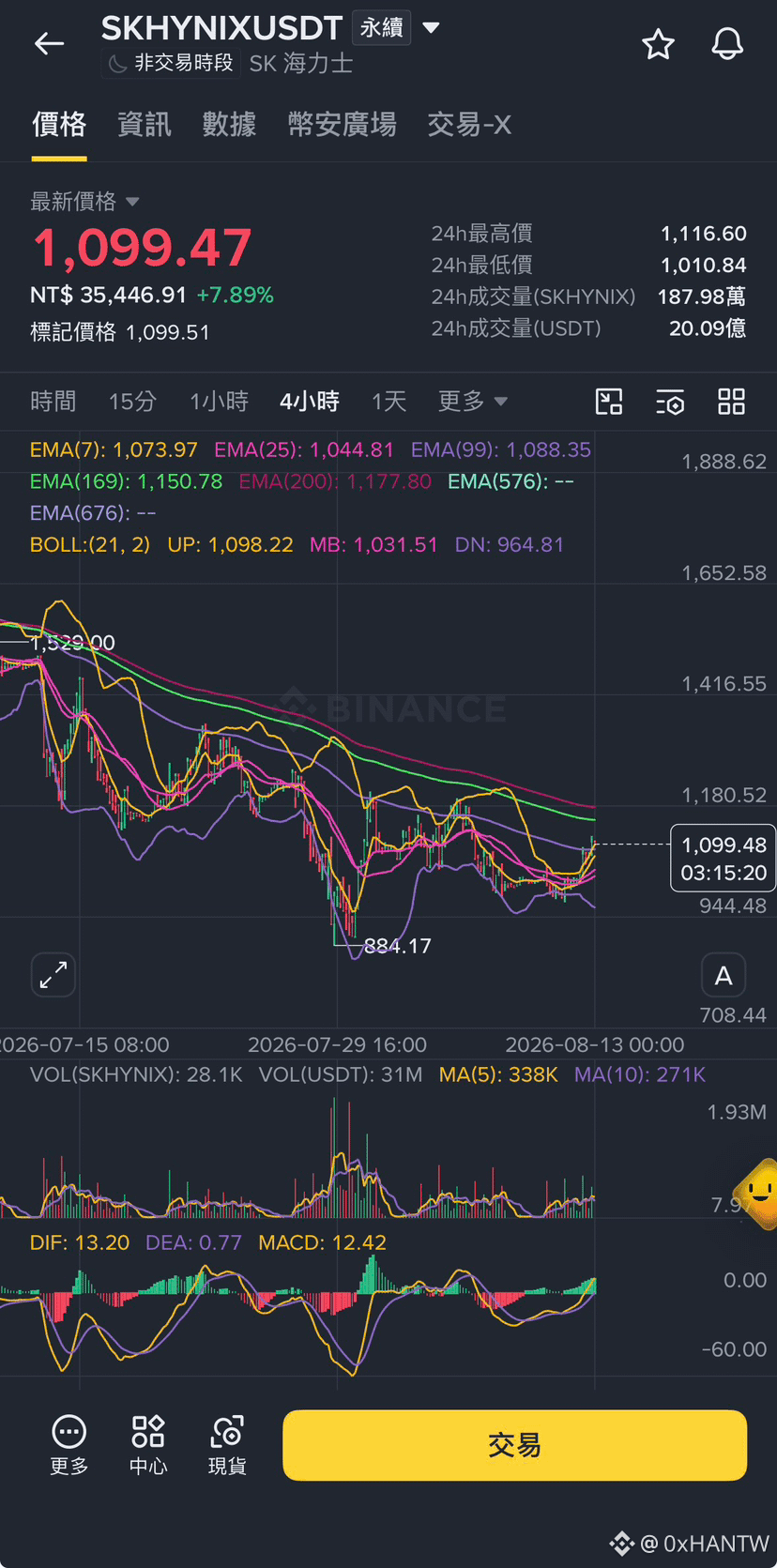Tap the back arrow icon

coord(49,43)
